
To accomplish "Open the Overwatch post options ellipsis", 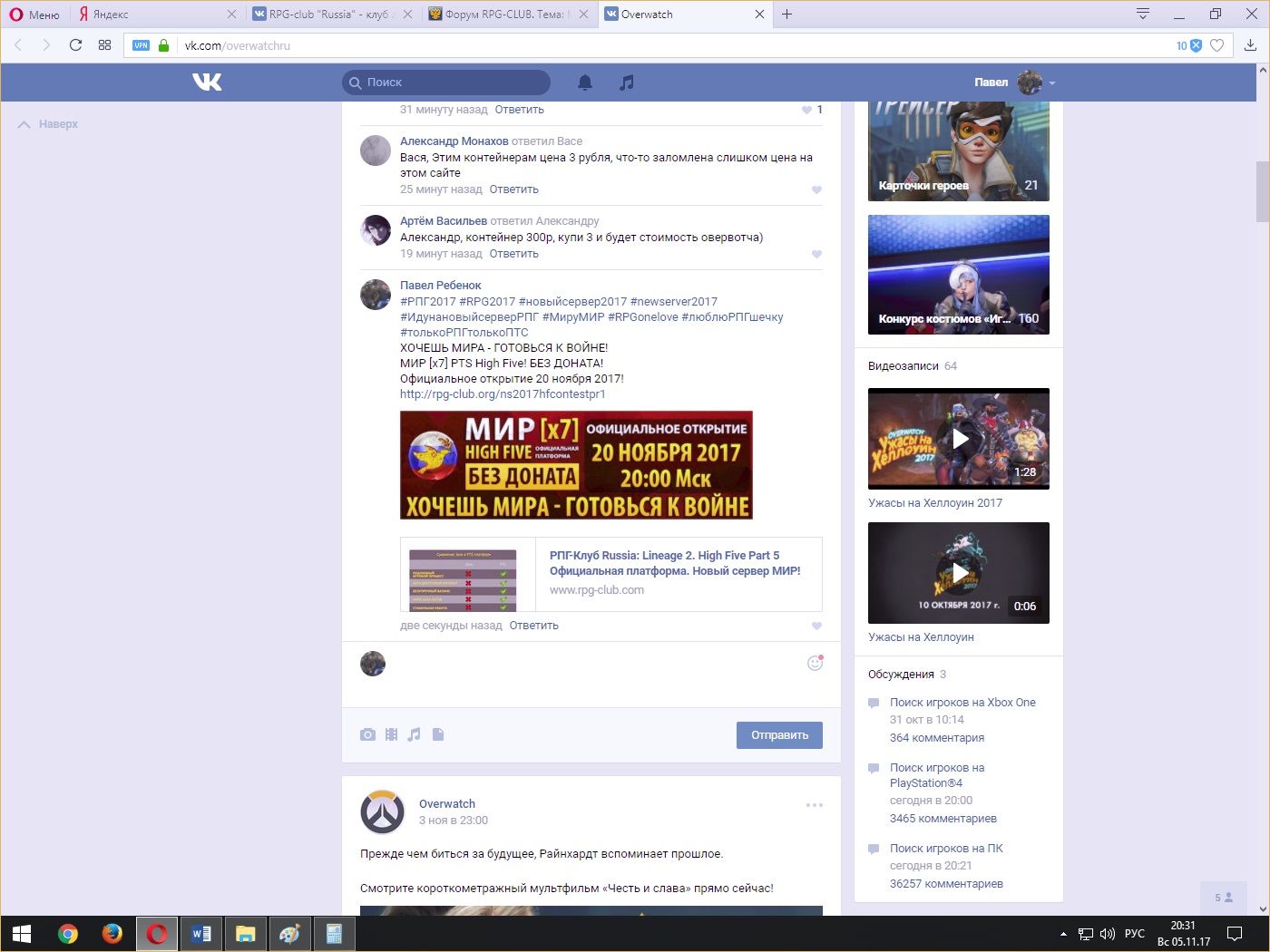I will point(815,805).
